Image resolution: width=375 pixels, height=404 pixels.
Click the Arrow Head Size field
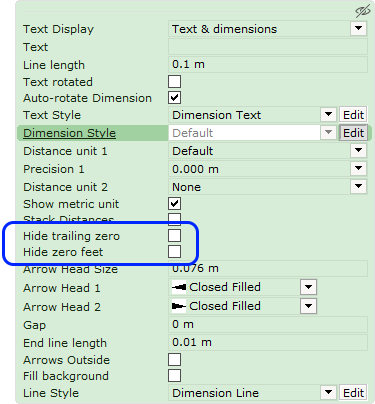click(x=268, y=268)
